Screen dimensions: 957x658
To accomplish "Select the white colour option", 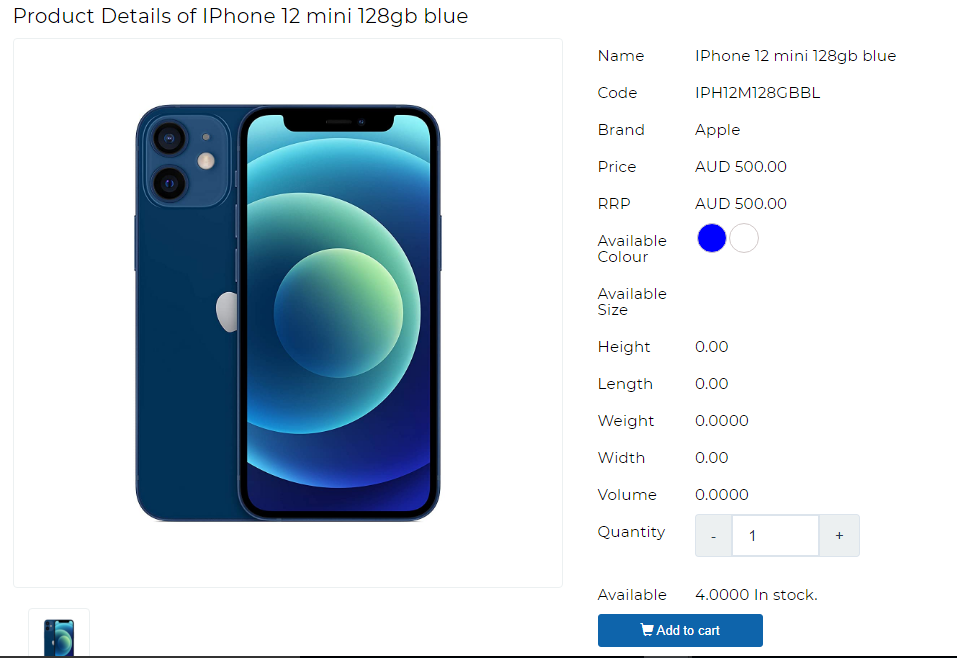I will [744, 238].
